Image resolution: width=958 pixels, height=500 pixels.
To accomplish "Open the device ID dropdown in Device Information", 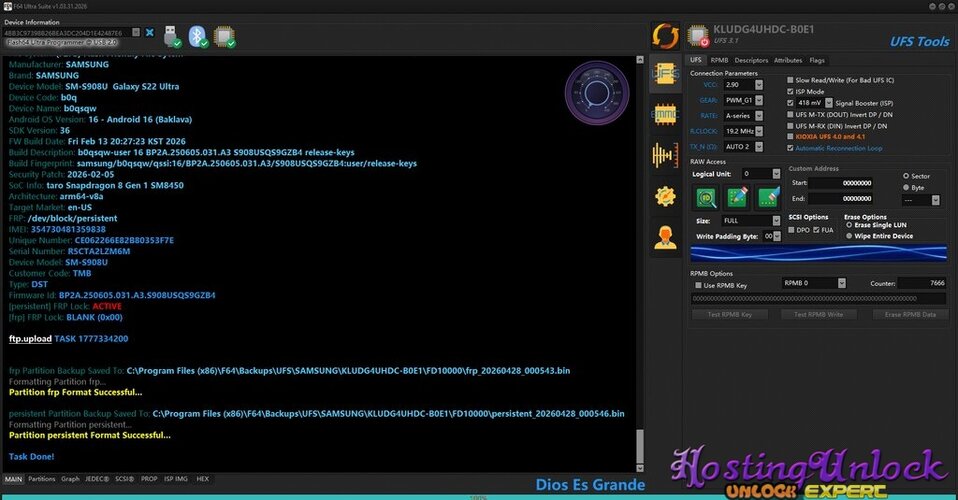I will pyautogui.click(x=136, y=32).
